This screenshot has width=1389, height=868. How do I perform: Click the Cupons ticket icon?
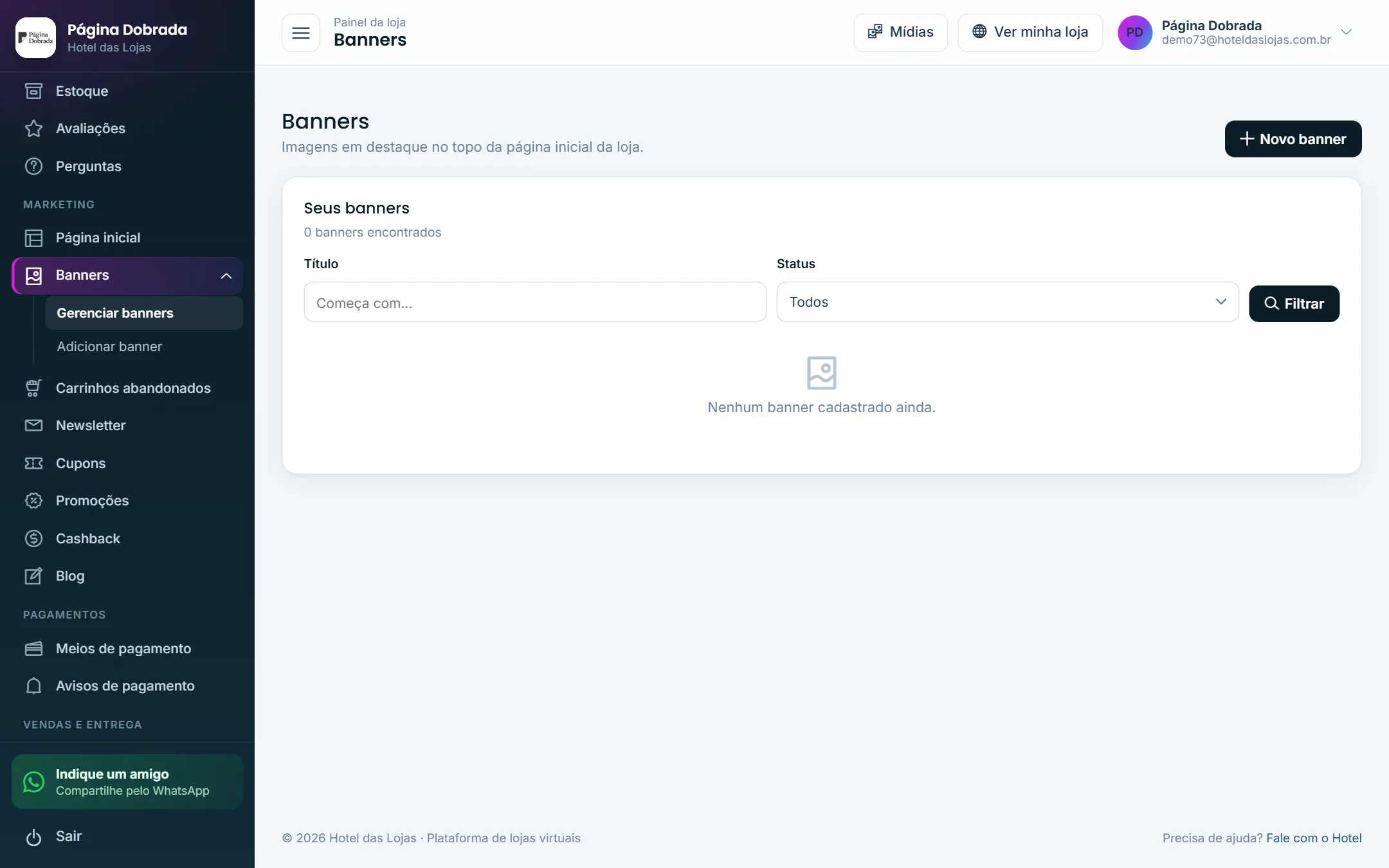point(33,464)
